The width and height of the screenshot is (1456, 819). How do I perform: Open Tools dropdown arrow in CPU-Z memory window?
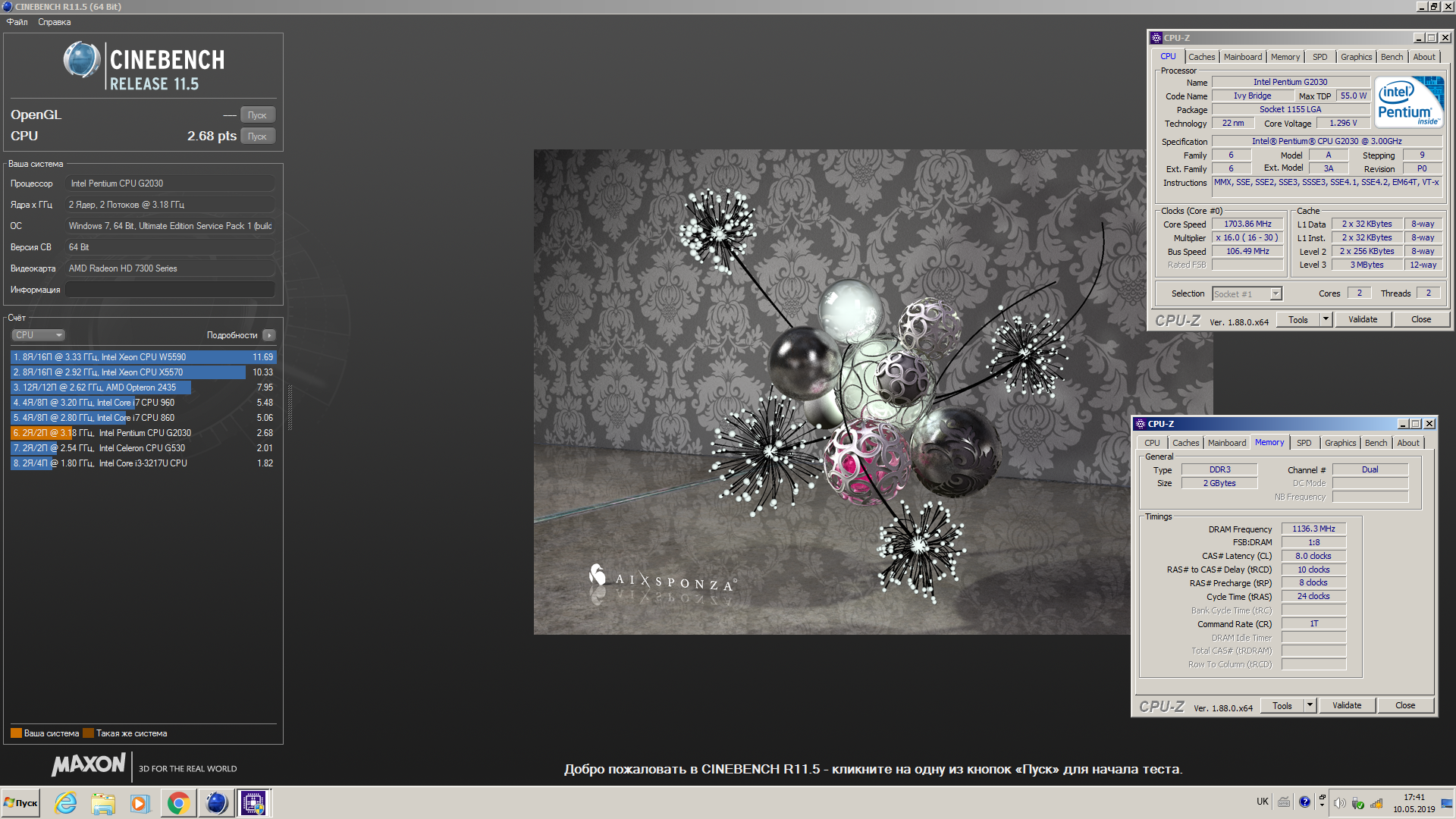[1310, 706]
